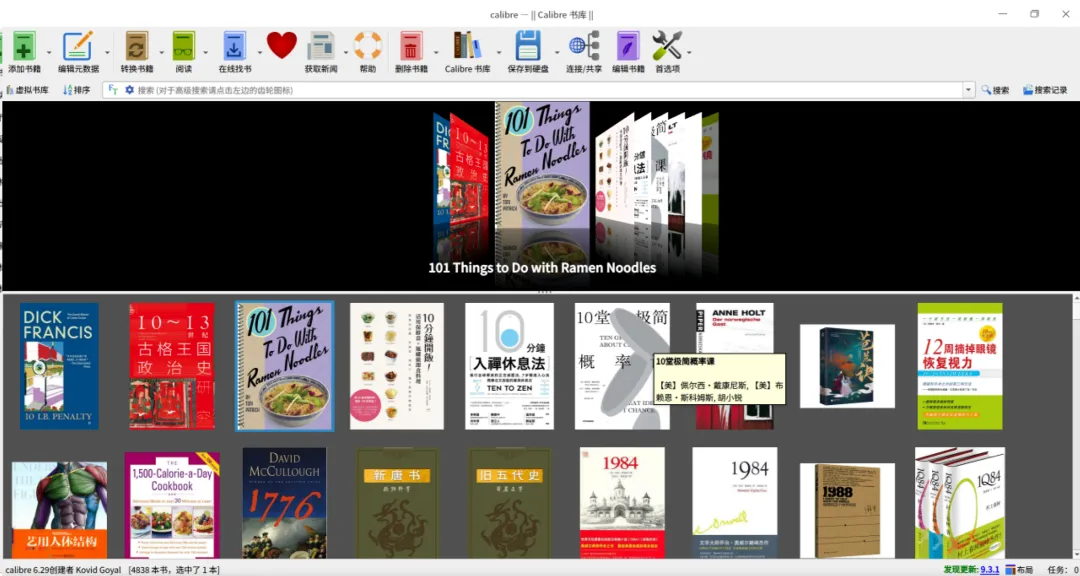The height and width of the screenshot is (576, 1080).
Task: Select the 1988 brown book cover
Action: coord(847,511)
